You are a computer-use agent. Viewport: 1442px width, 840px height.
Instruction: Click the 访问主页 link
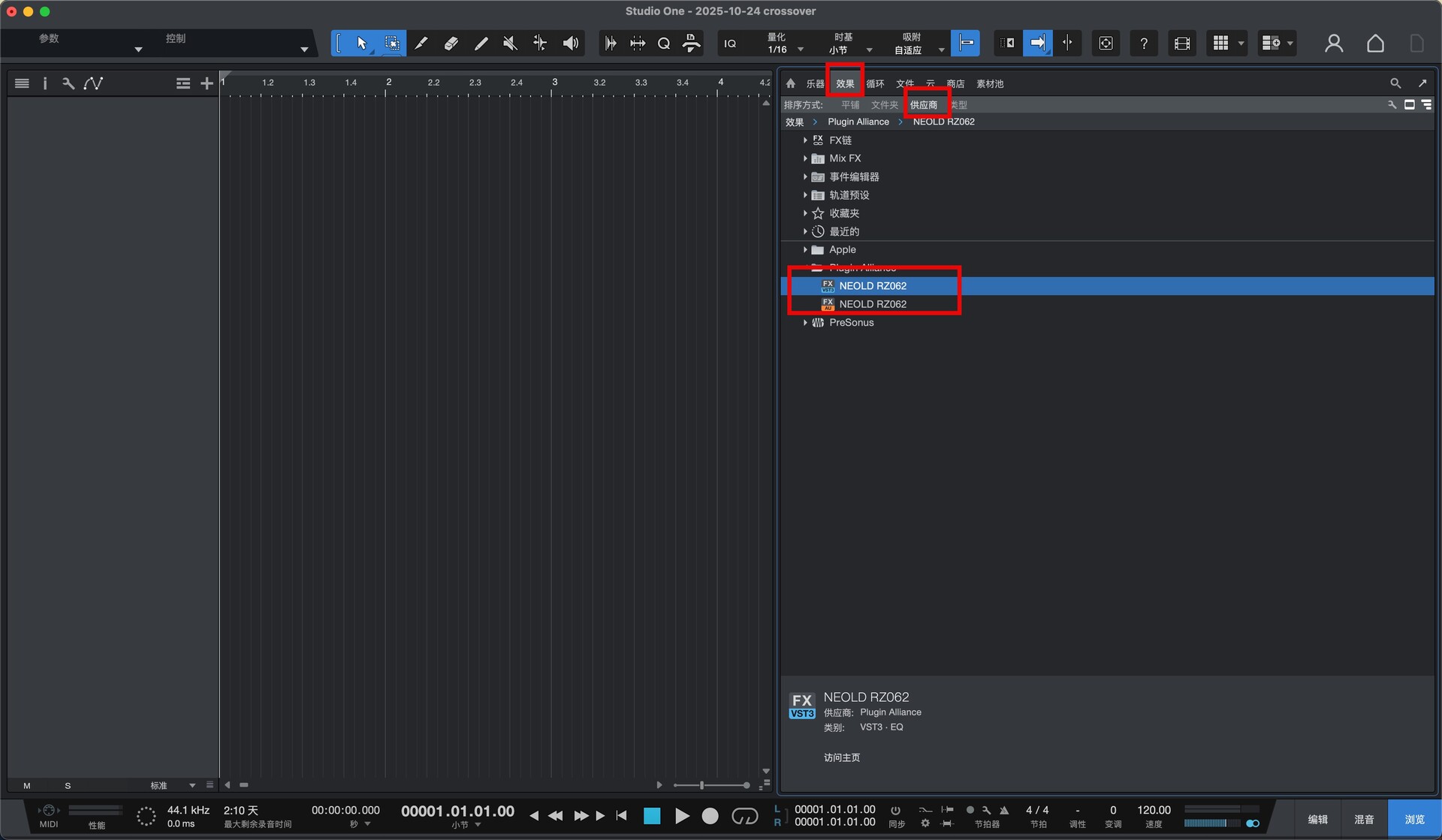click(x=841, y=757)
